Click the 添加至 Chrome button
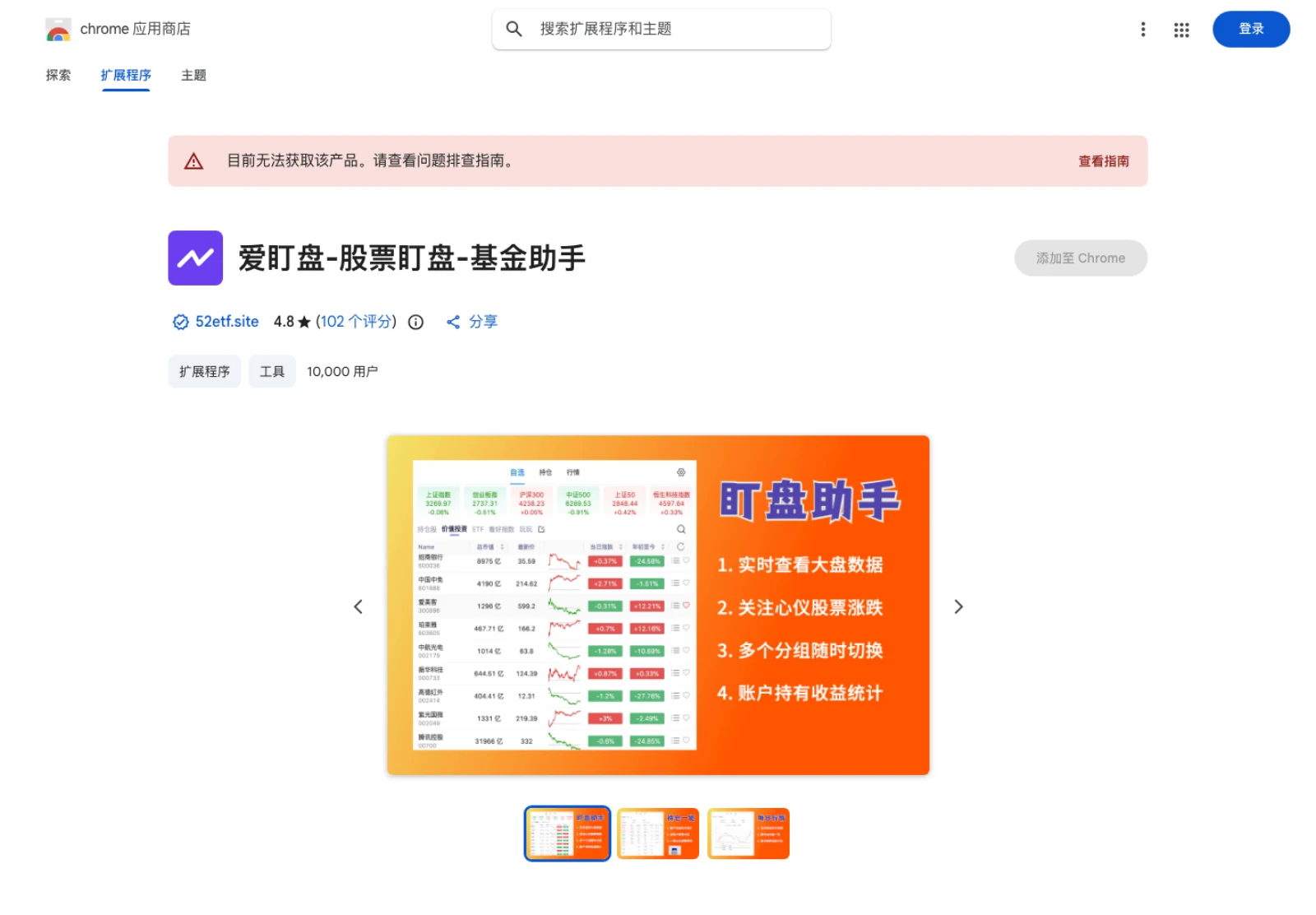 (x=1081, y=258)
